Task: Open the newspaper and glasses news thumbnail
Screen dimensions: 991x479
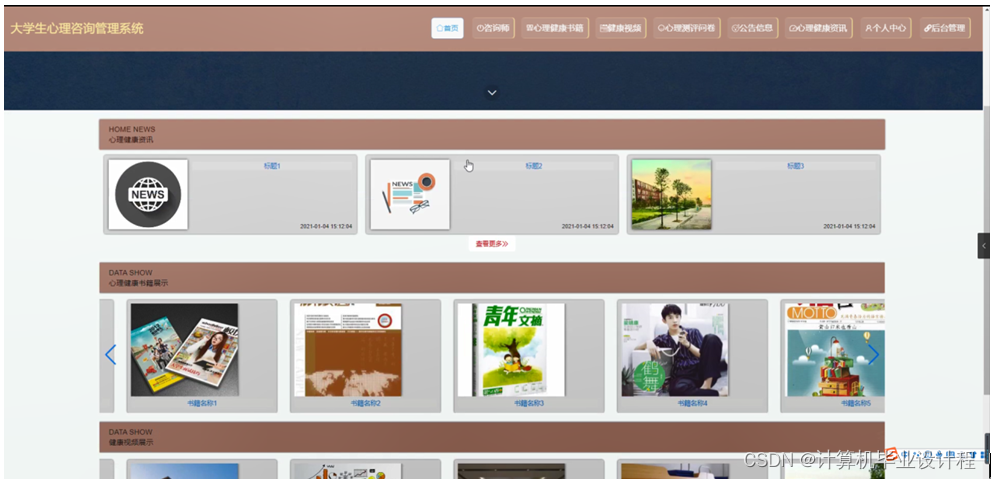Action: pyautogui.click(x=410, y=195)
